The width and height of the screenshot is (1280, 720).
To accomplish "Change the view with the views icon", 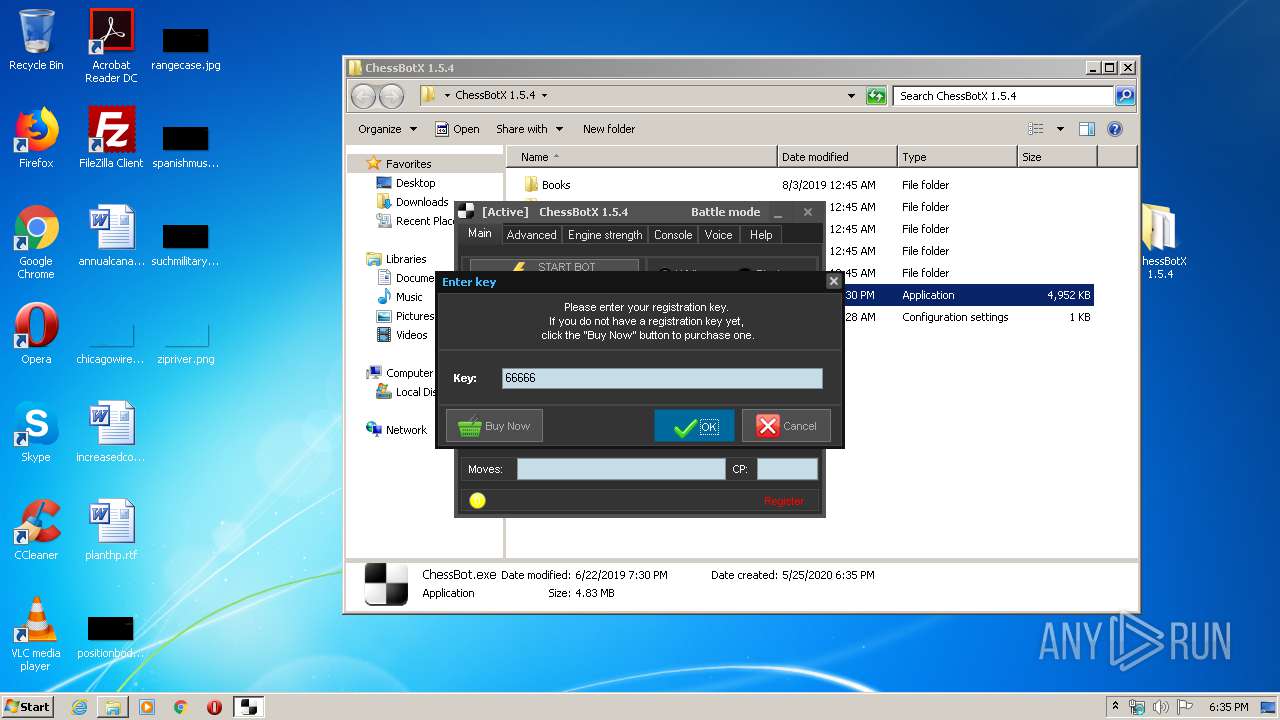I will (x=1036, y=129).
